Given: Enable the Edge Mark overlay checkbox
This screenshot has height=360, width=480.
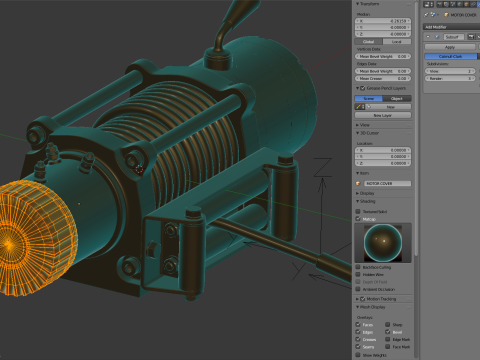Looking at the screenshot, I should pyautogui.click(x=388, y=339).
